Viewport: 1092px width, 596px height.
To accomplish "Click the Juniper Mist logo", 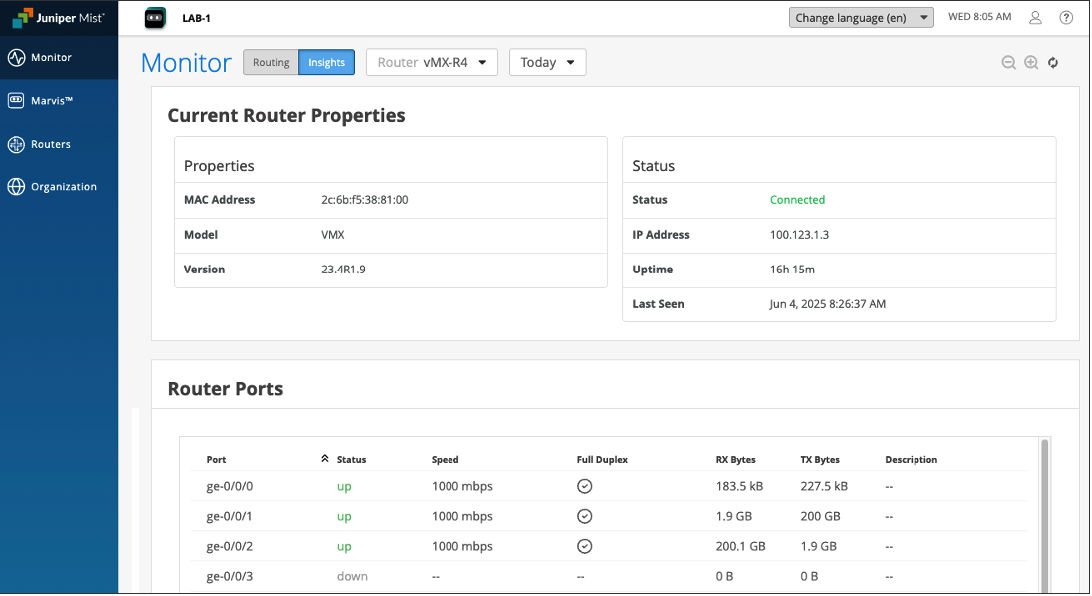I will 58,18.
